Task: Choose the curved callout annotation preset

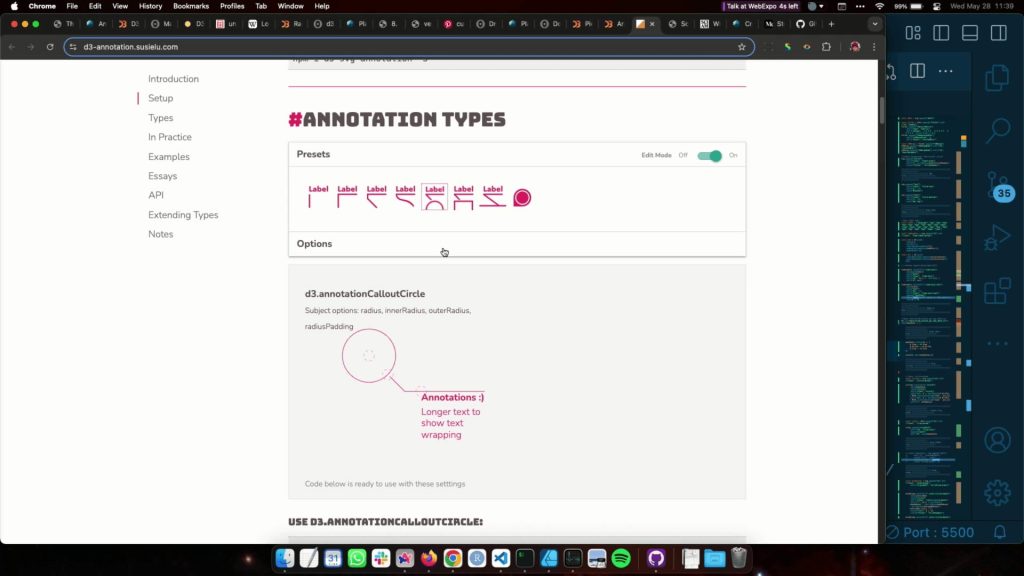Action: pos(405,196)
